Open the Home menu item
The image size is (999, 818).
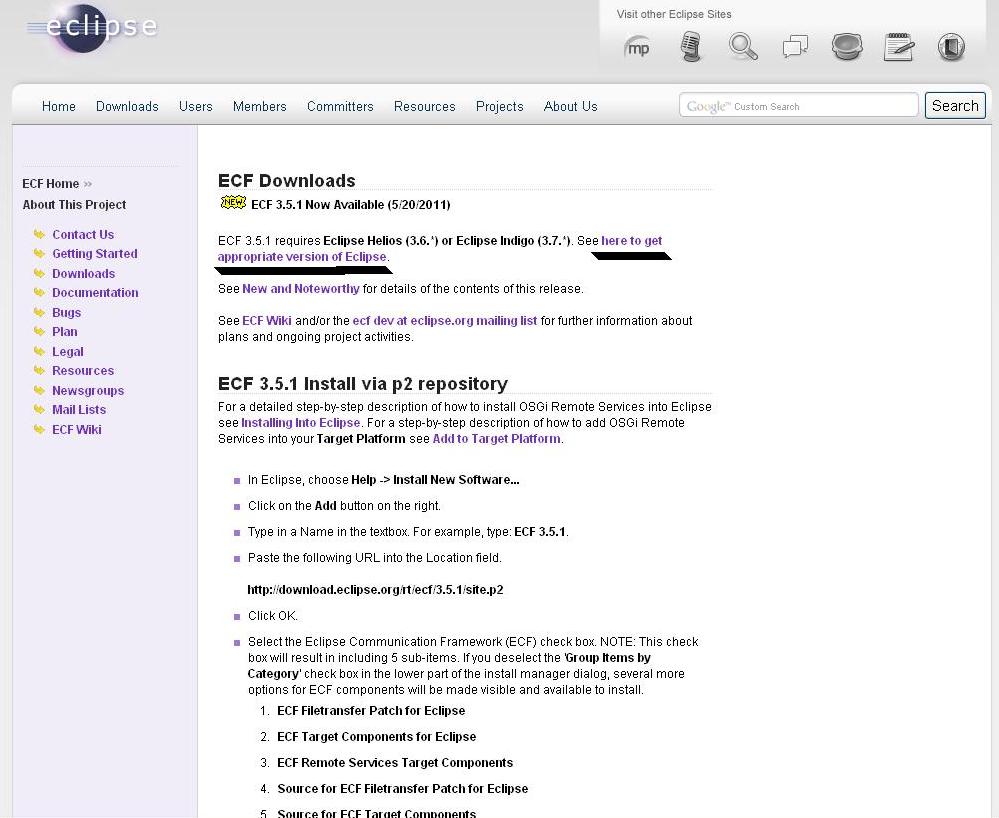[x=59, y=106]
